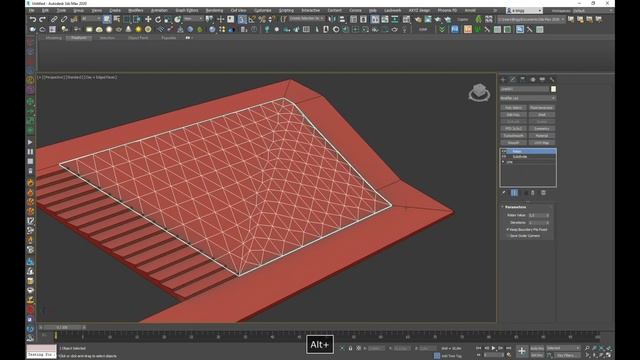Open the named selection sets dropdown
Screen dimensions: 640x360
(x=307, y=19)
